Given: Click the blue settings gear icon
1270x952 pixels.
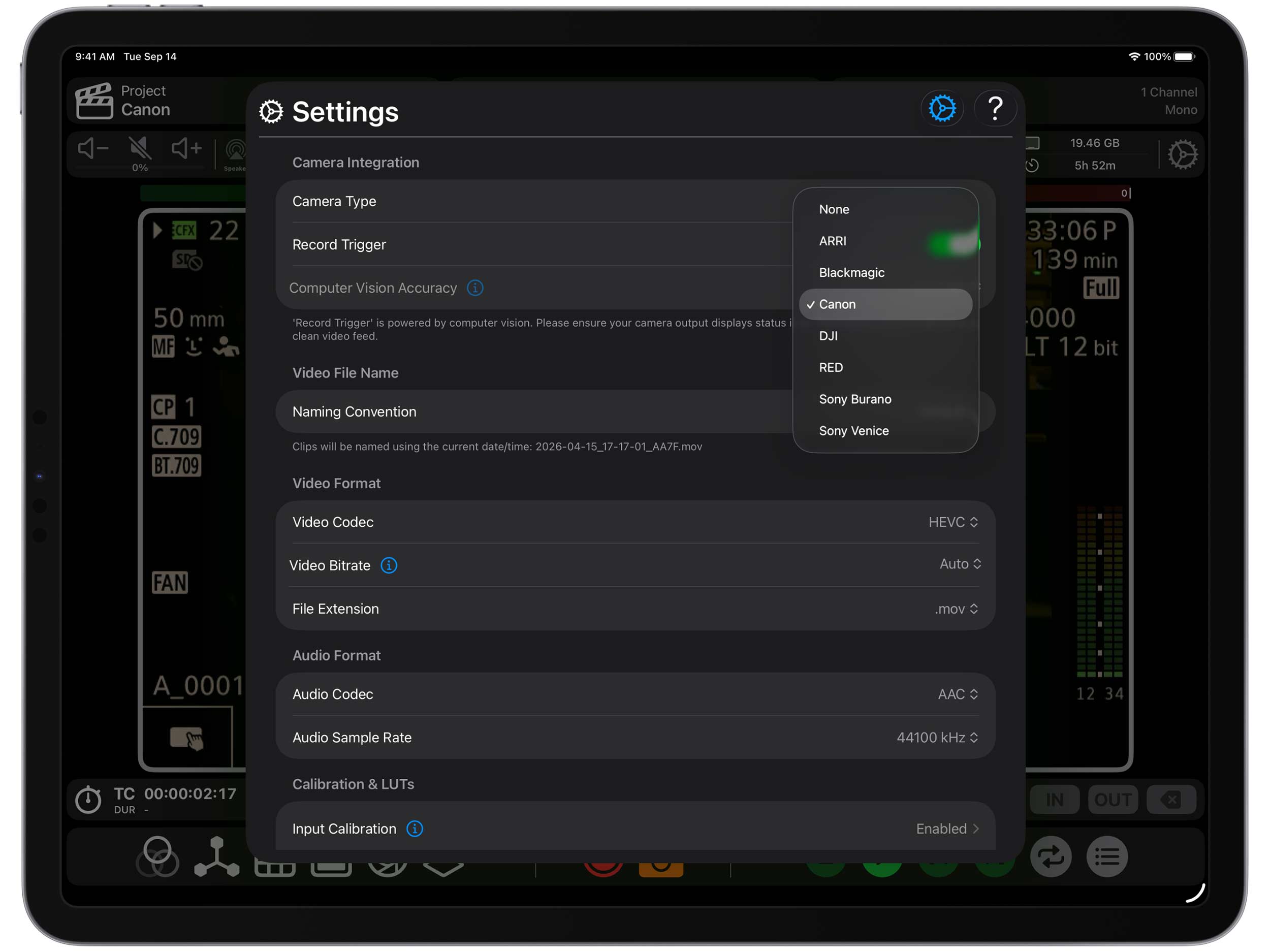Looking at the screenshot, I should (942, 109).
